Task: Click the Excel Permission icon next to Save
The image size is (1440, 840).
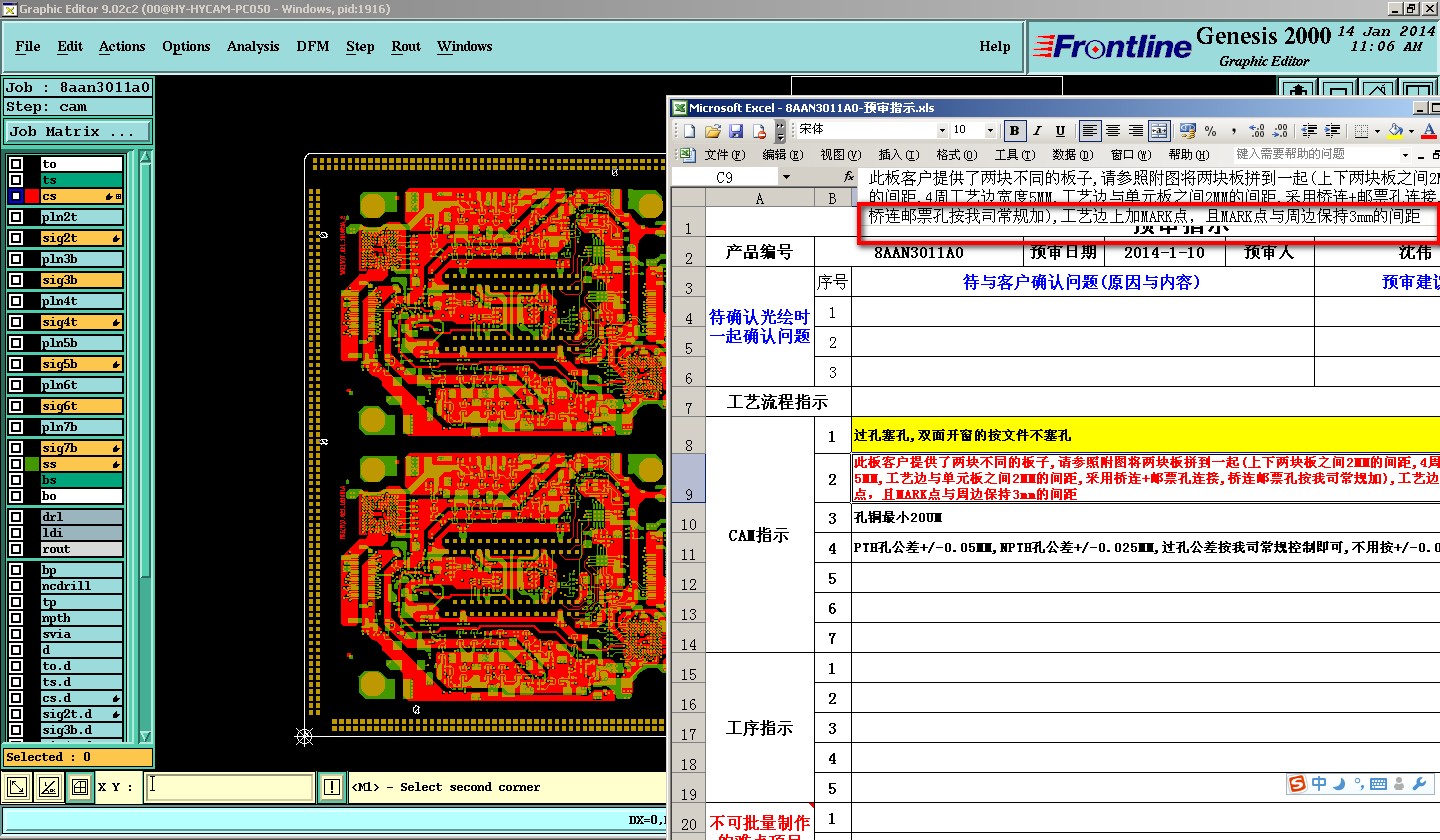Action: tap(758, 131)
